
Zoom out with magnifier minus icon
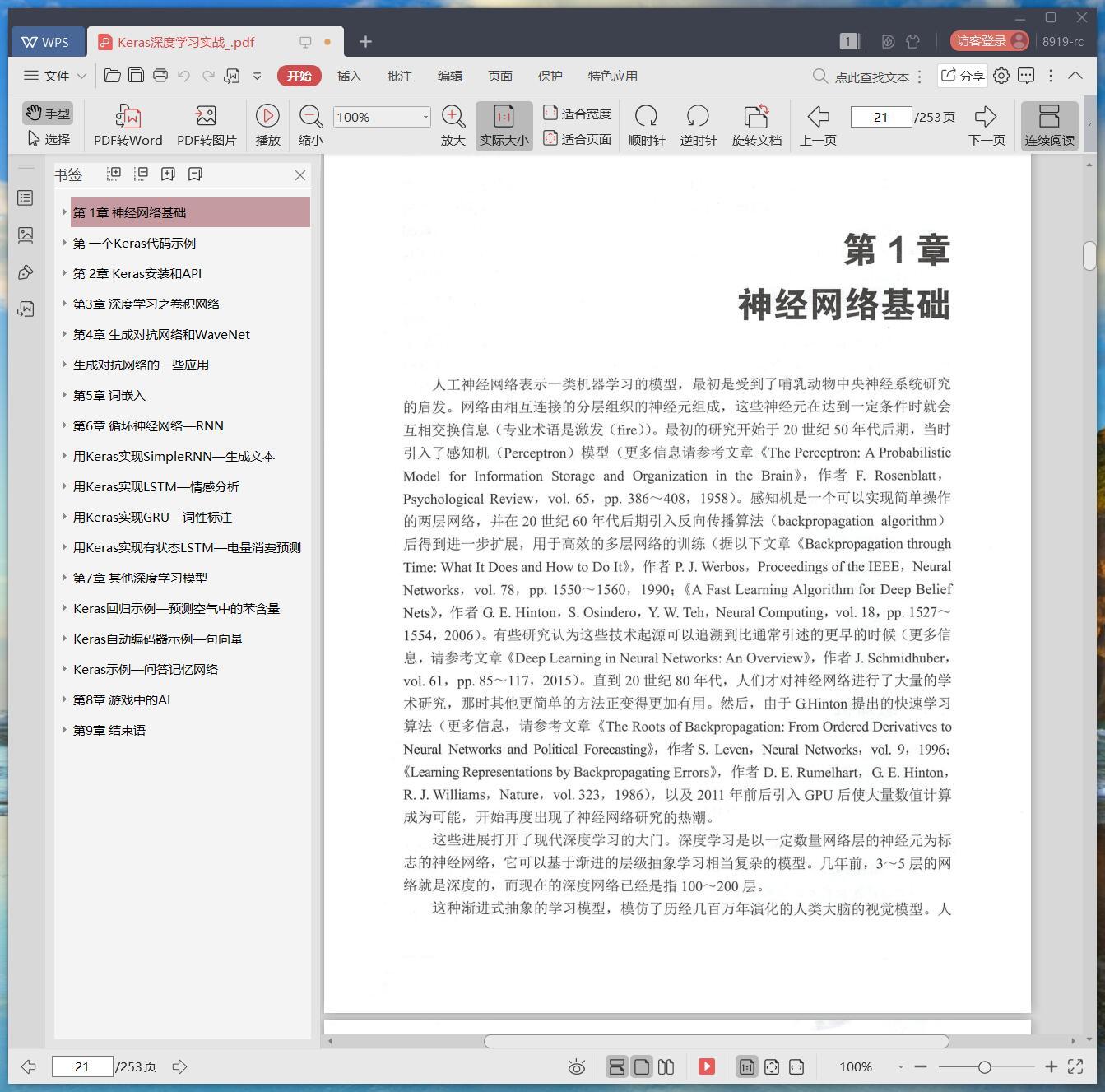310,126
